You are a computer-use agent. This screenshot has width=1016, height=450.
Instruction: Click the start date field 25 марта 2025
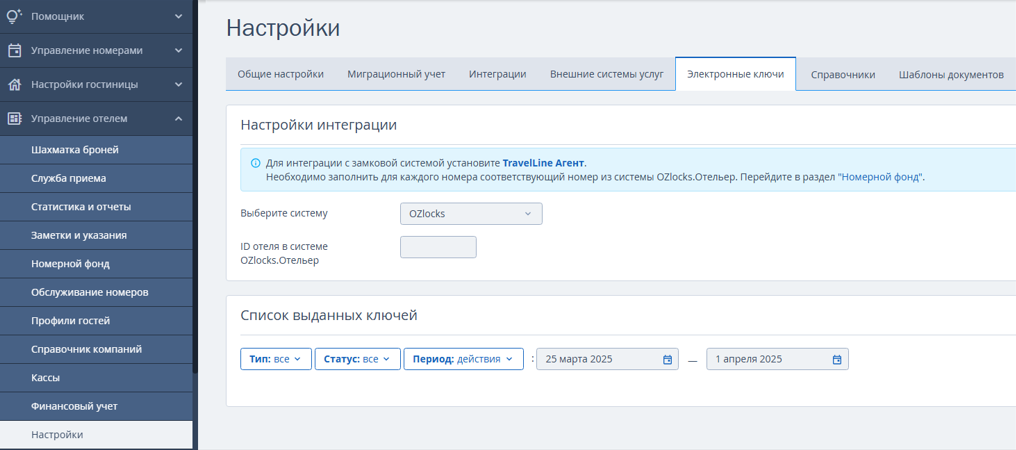coord(607,359)
